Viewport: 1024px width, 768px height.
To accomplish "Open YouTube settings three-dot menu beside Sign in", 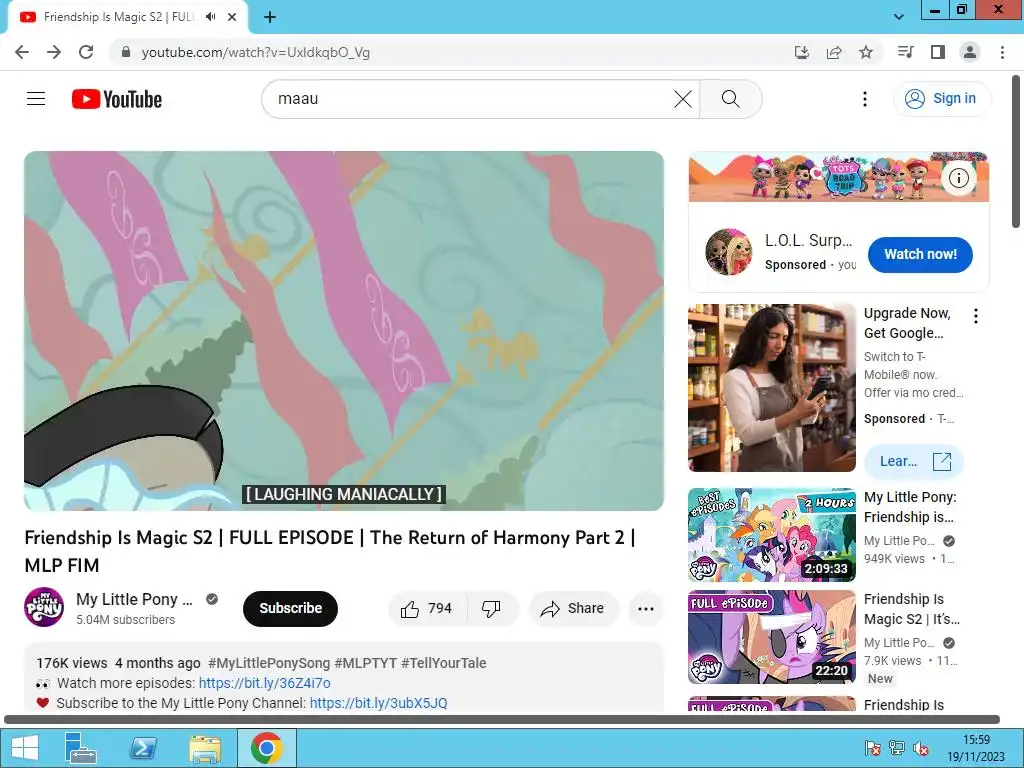I will click(865, 99).
